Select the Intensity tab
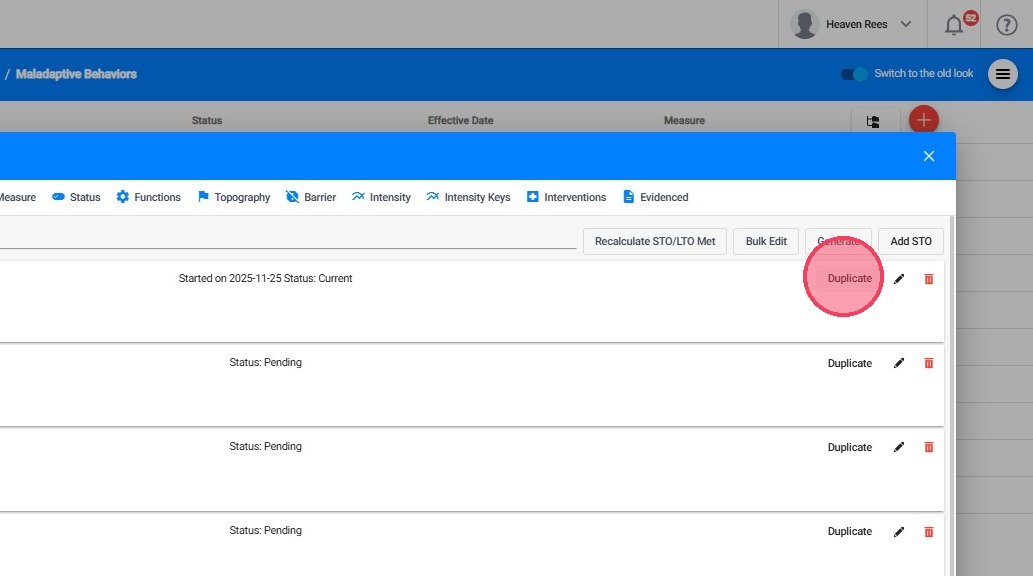The width and height of the screenshot is (1033, 576). point(381,197)
